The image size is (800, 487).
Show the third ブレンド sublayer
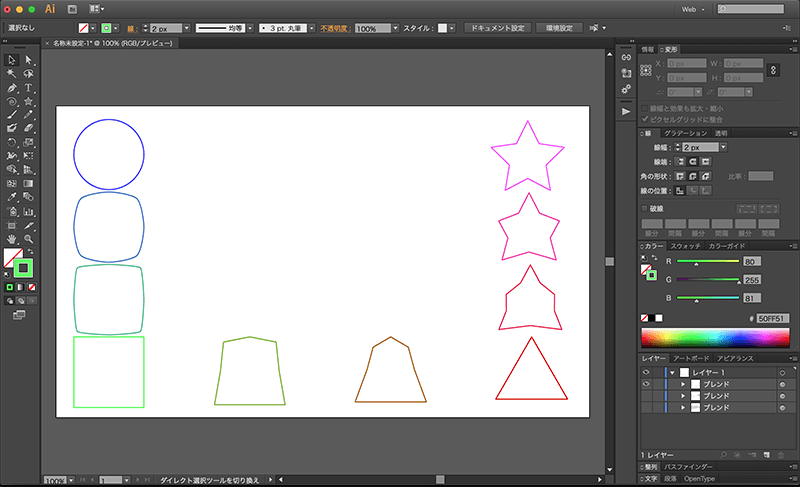coord(646,407)
